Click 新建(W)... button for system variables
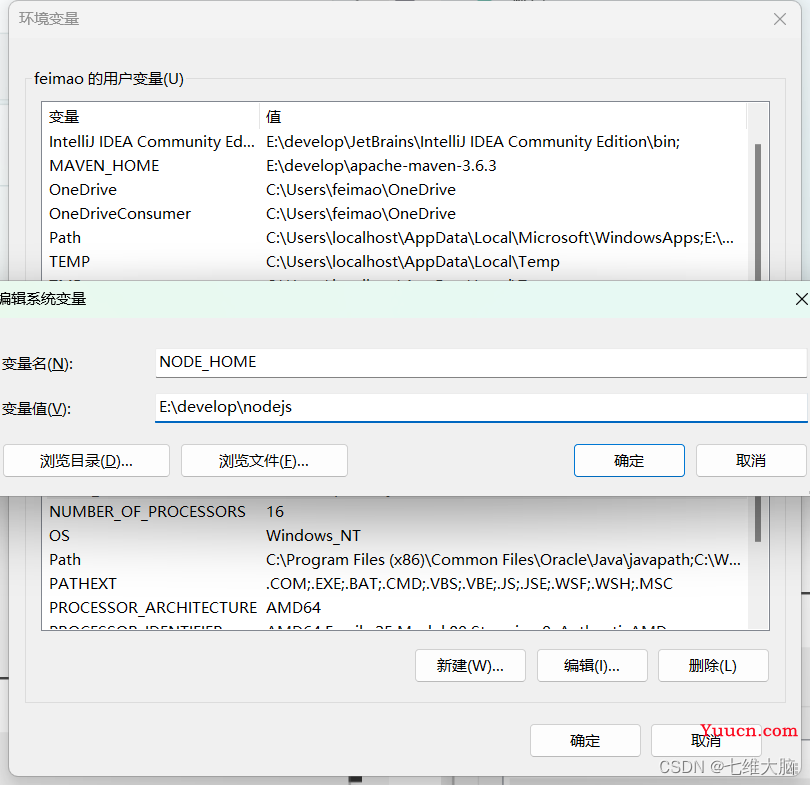 click(x=470, y=666)
